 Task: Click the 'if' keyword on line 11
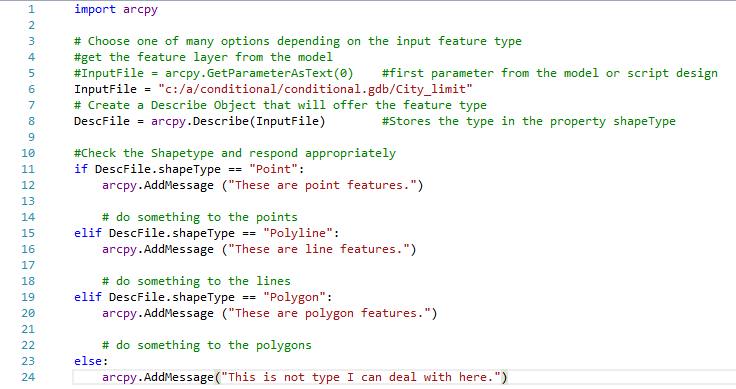tap(81, 169)
